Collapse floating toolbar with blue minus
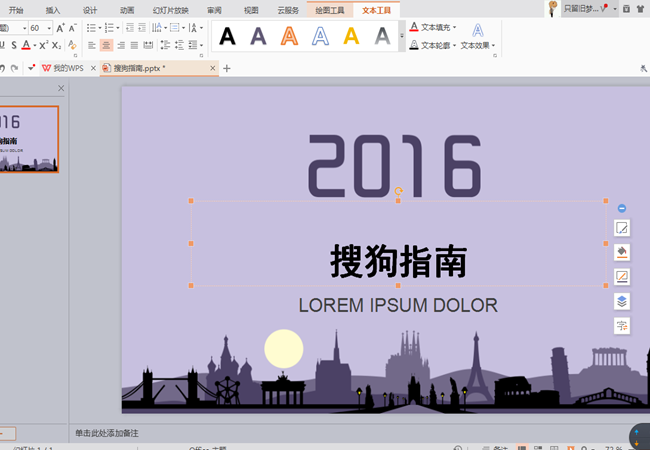This screenshot has height=450, width=650. [622, 208]
